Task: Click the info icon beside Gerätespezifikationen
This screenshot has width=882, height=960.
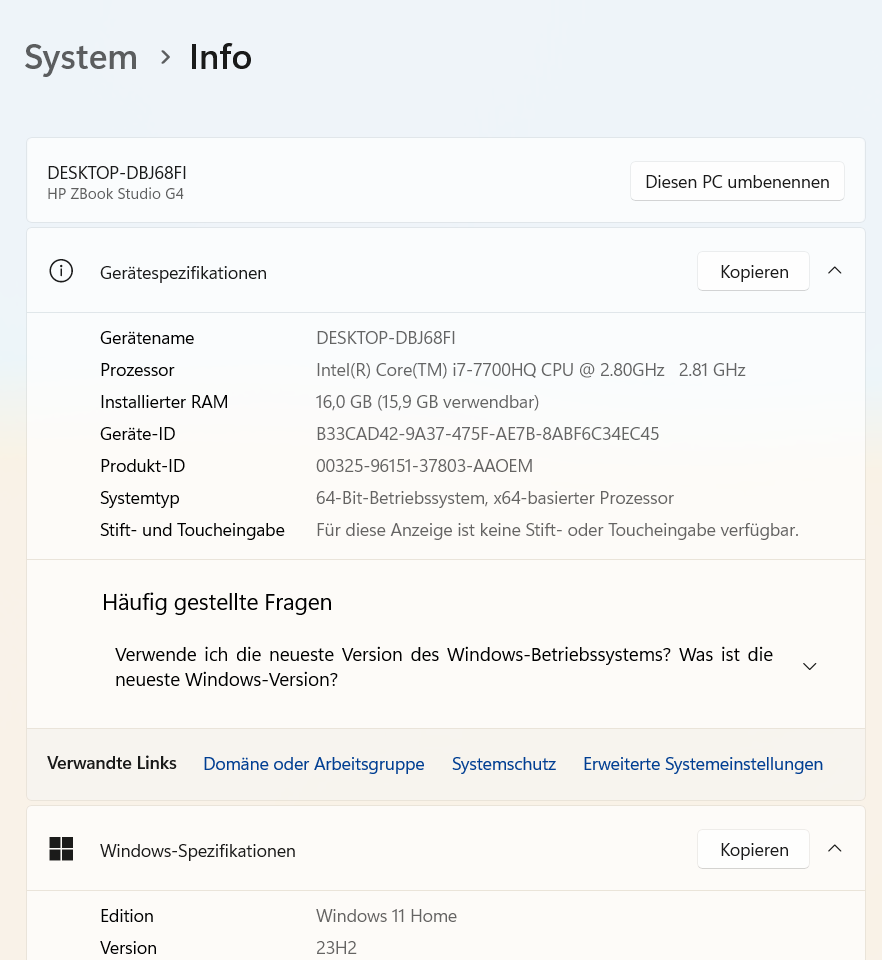Action: click(61, 271)
